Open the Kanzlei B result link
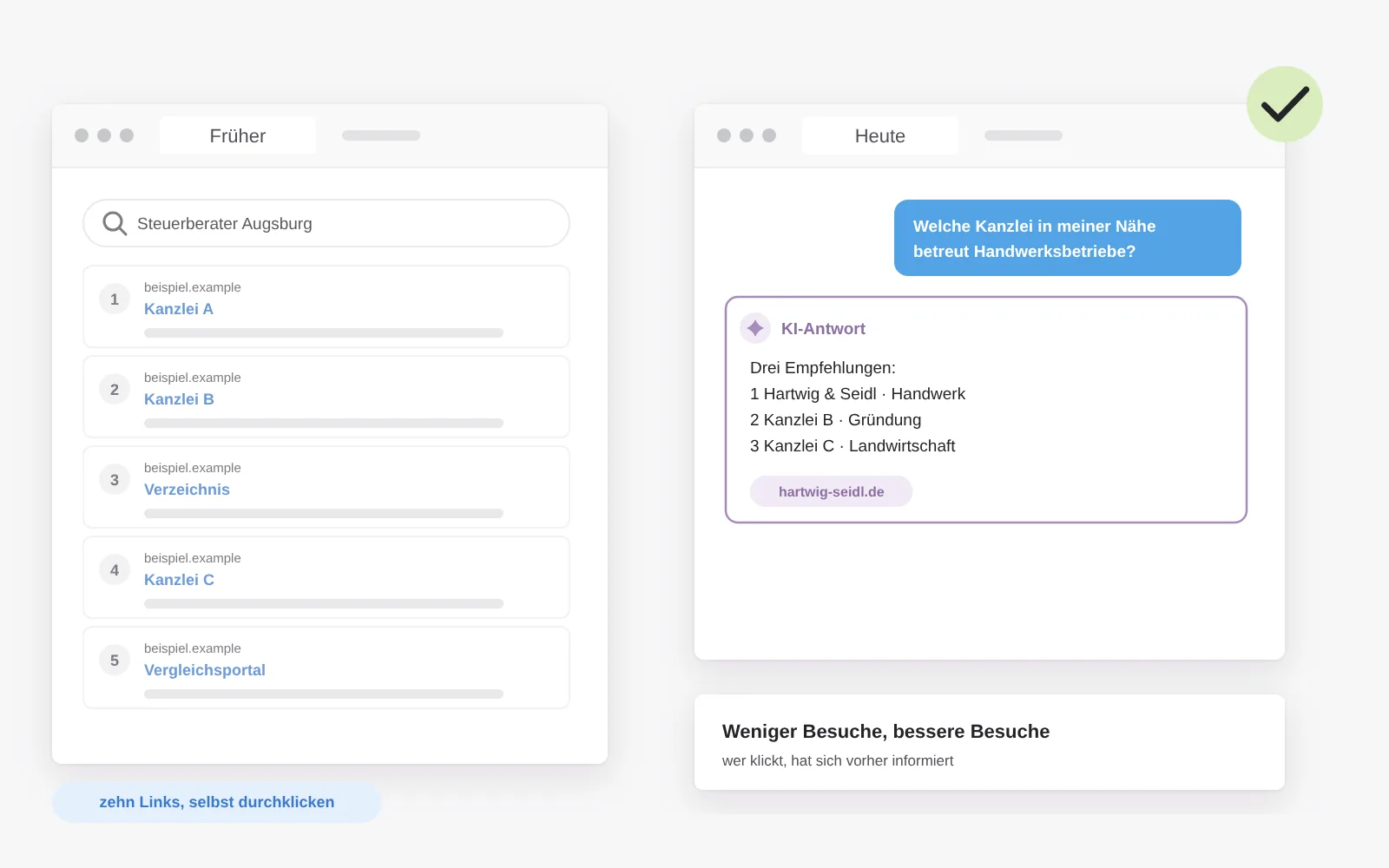The width and height of the screenshot is (1389, 868). point(179,399)
